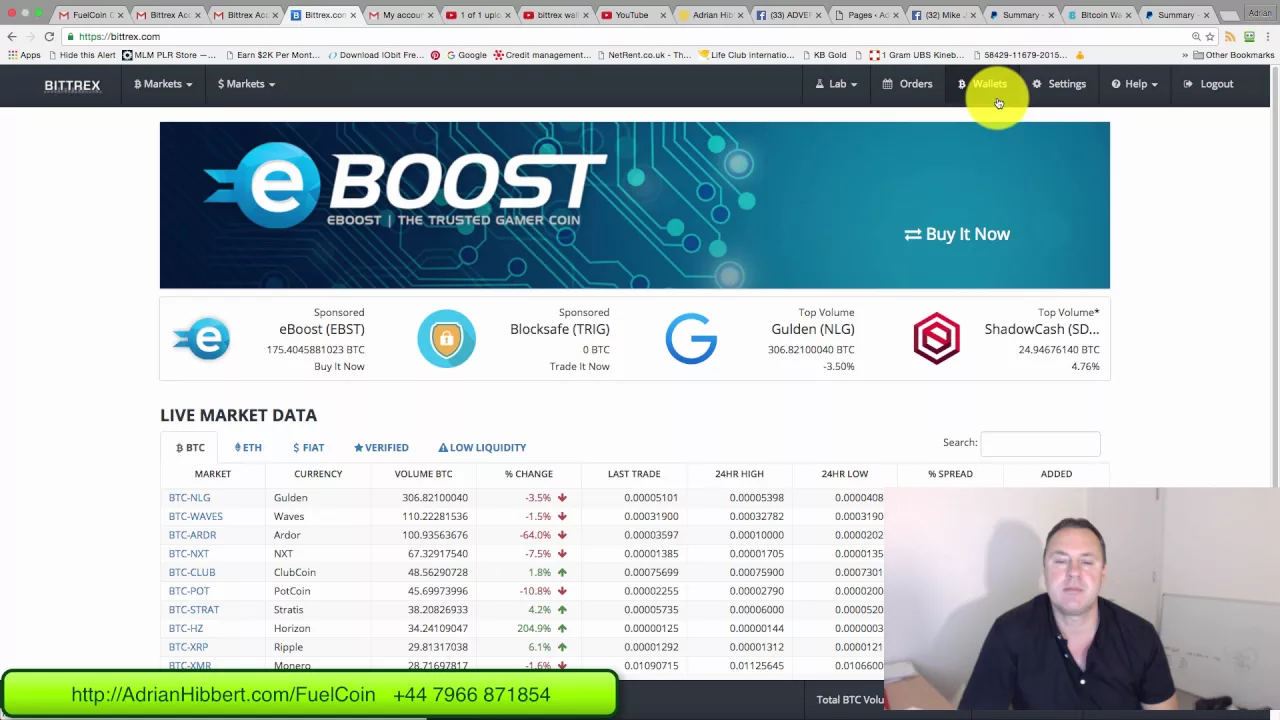Open the Bitcoin Markets dropdown
Viewport: 1280px width, 720px height.
click(x=162, y=84)
